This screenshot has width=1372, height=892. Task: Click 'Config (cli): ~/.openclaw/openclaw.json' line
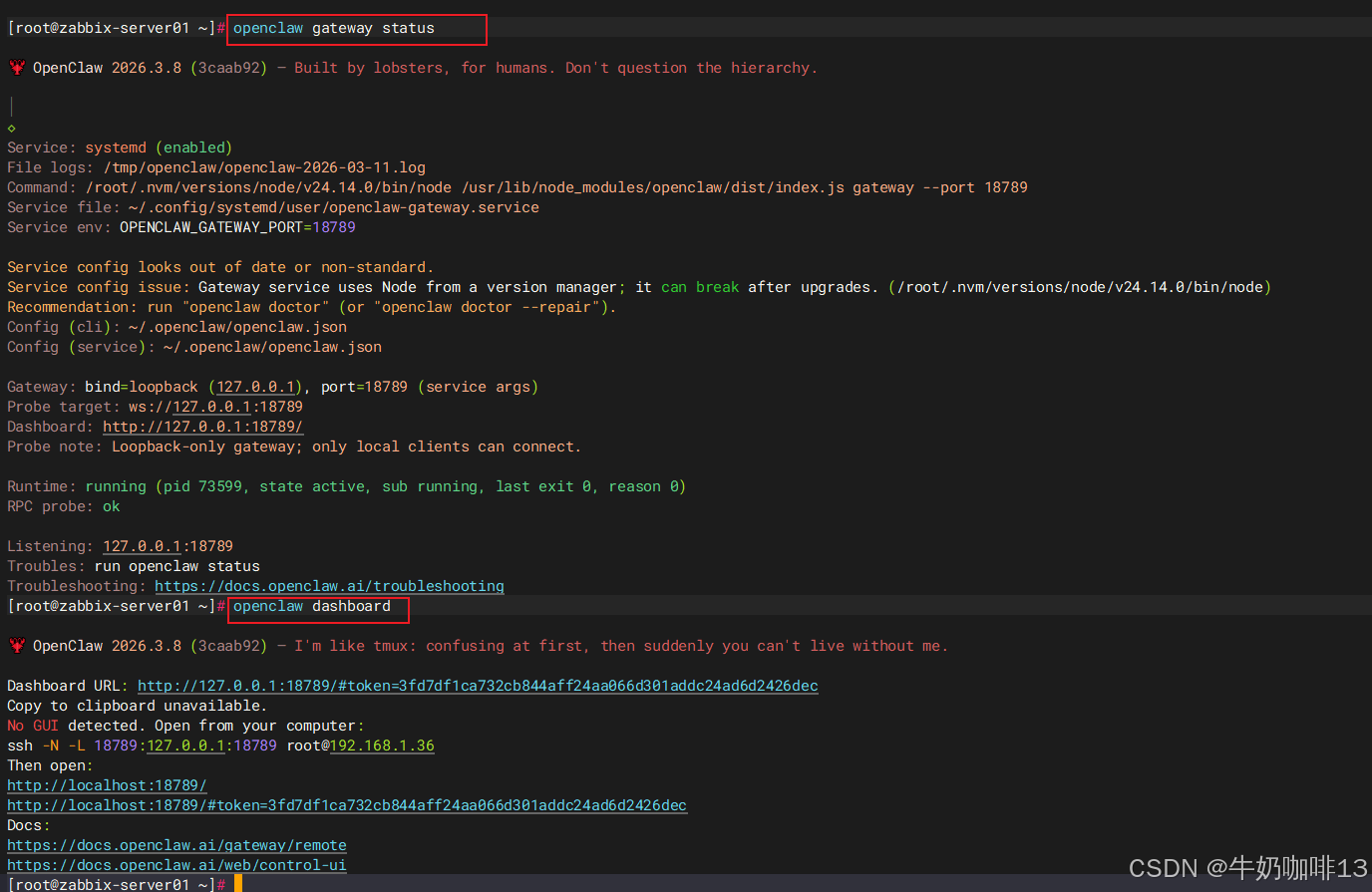tap(177, 327)
